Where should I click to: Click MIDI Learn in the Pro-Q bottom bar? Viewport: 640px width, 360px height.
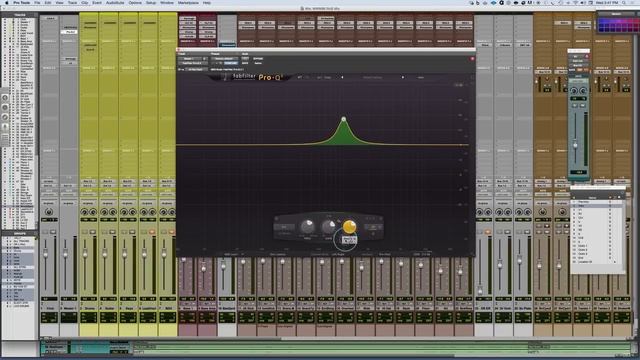click(x=232, y=254)
